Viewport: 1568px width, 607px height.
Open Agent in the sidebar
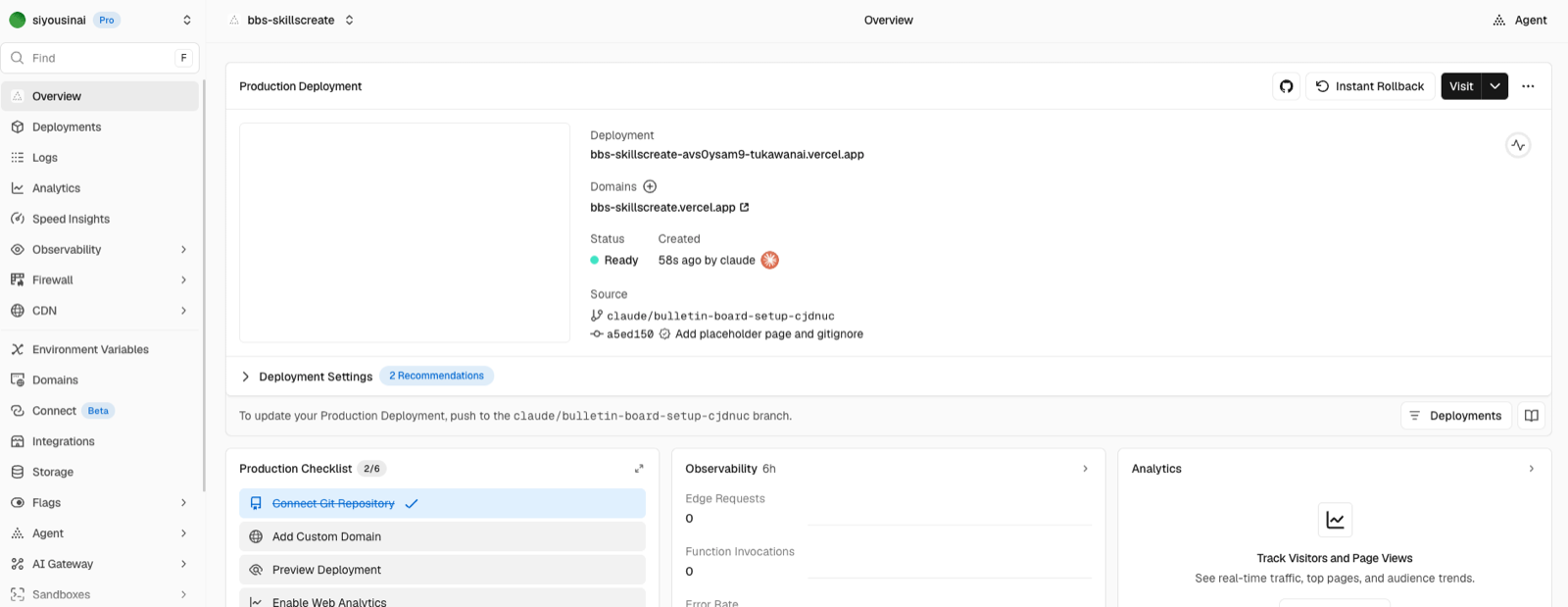tap(100, 533)
